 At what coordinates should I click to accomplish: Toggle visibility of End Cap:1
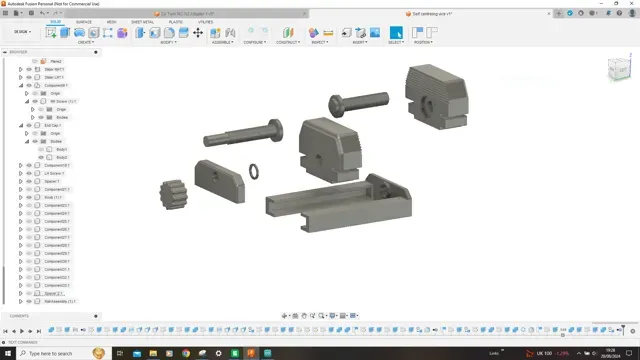pos(29,125)
